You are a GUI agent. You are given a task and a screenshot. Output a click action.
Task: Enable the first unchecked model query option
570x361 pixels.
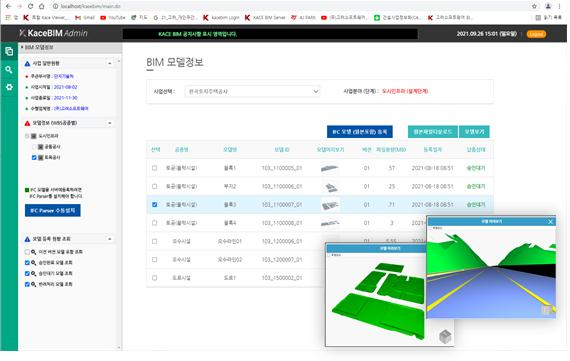coord(27,252)
